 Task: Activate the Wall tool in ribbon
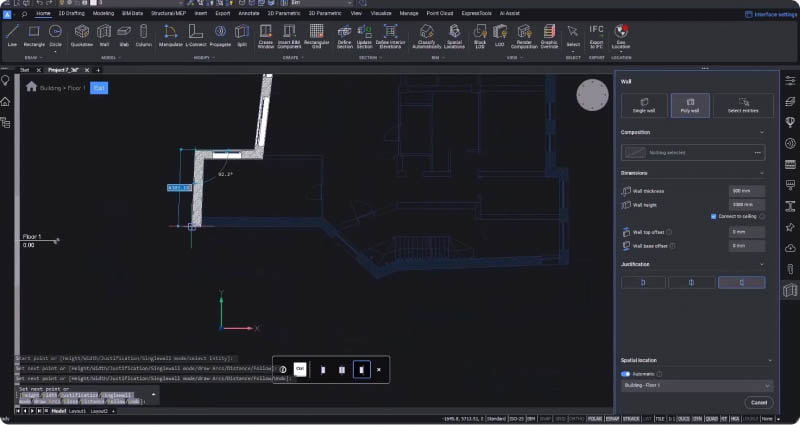coord(104,36)
